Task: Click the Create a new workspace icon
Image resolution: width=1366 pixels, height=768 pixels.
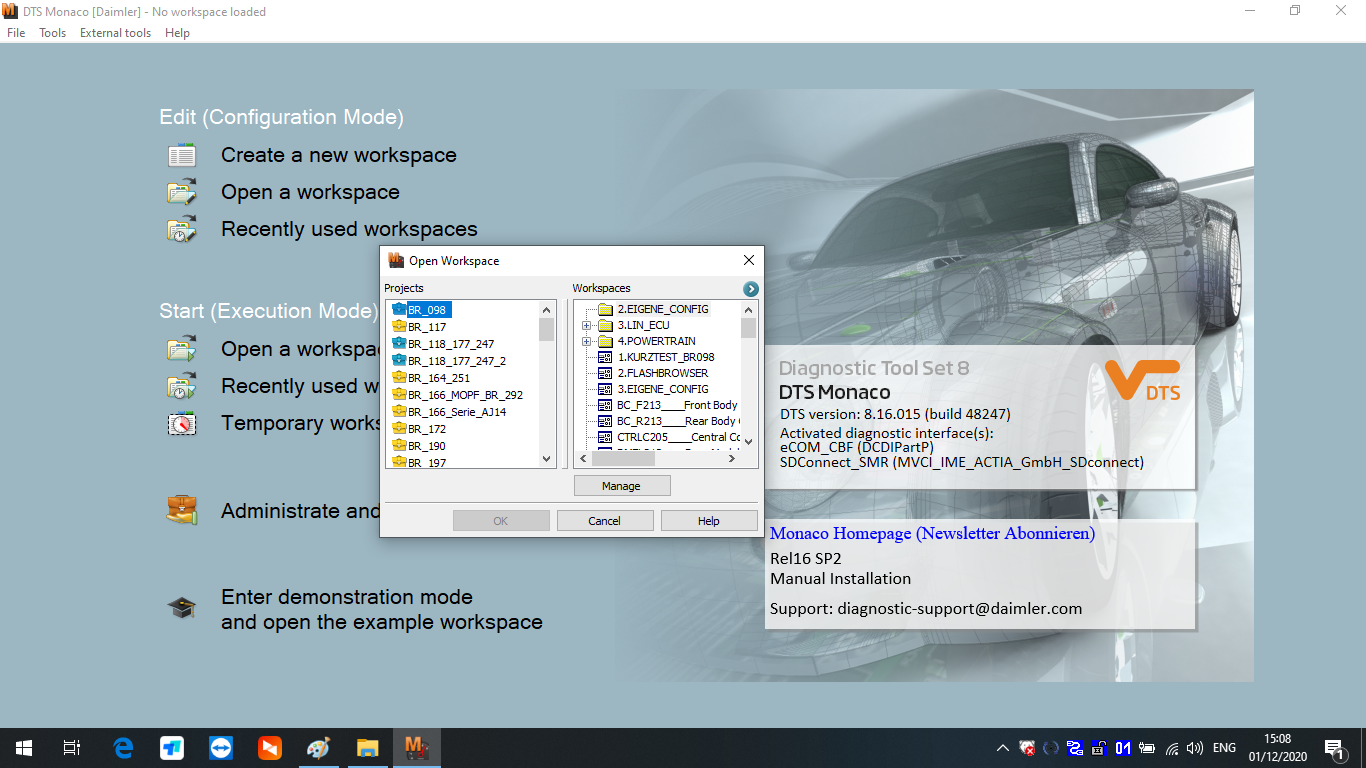Action: click(181, 155)
